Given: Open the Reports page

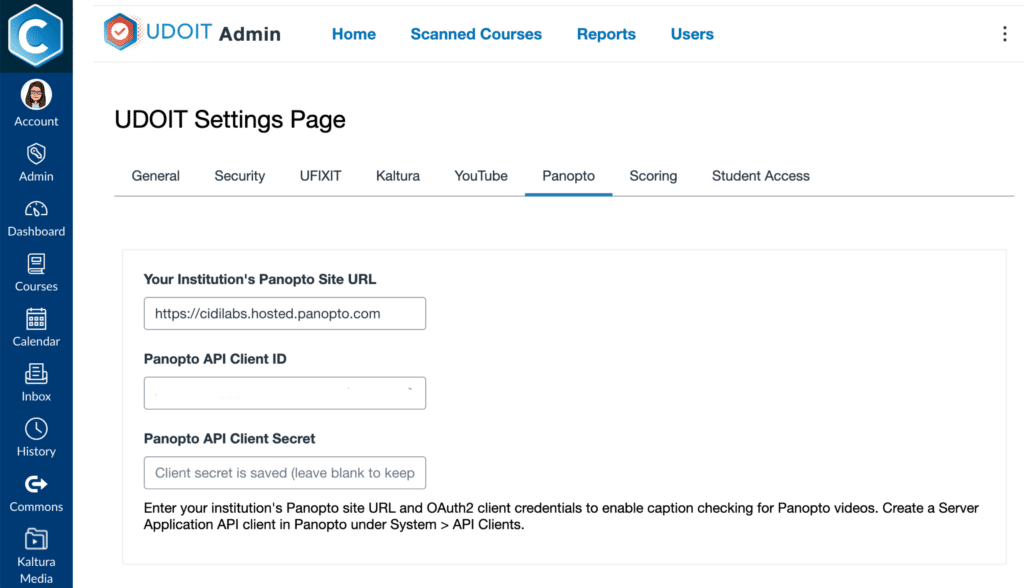Looking at the screenshot, I should [606, 34].
